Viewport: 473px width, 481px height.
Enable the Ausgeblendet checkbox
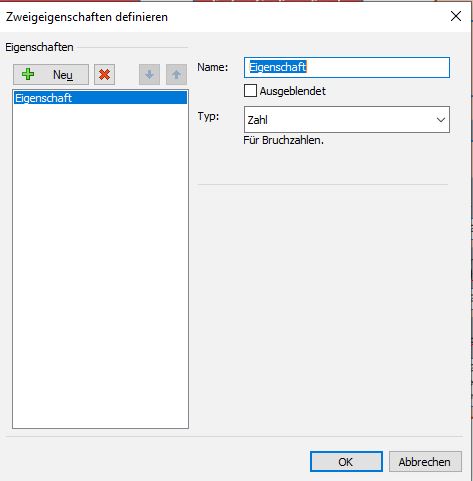click(250, 91)
